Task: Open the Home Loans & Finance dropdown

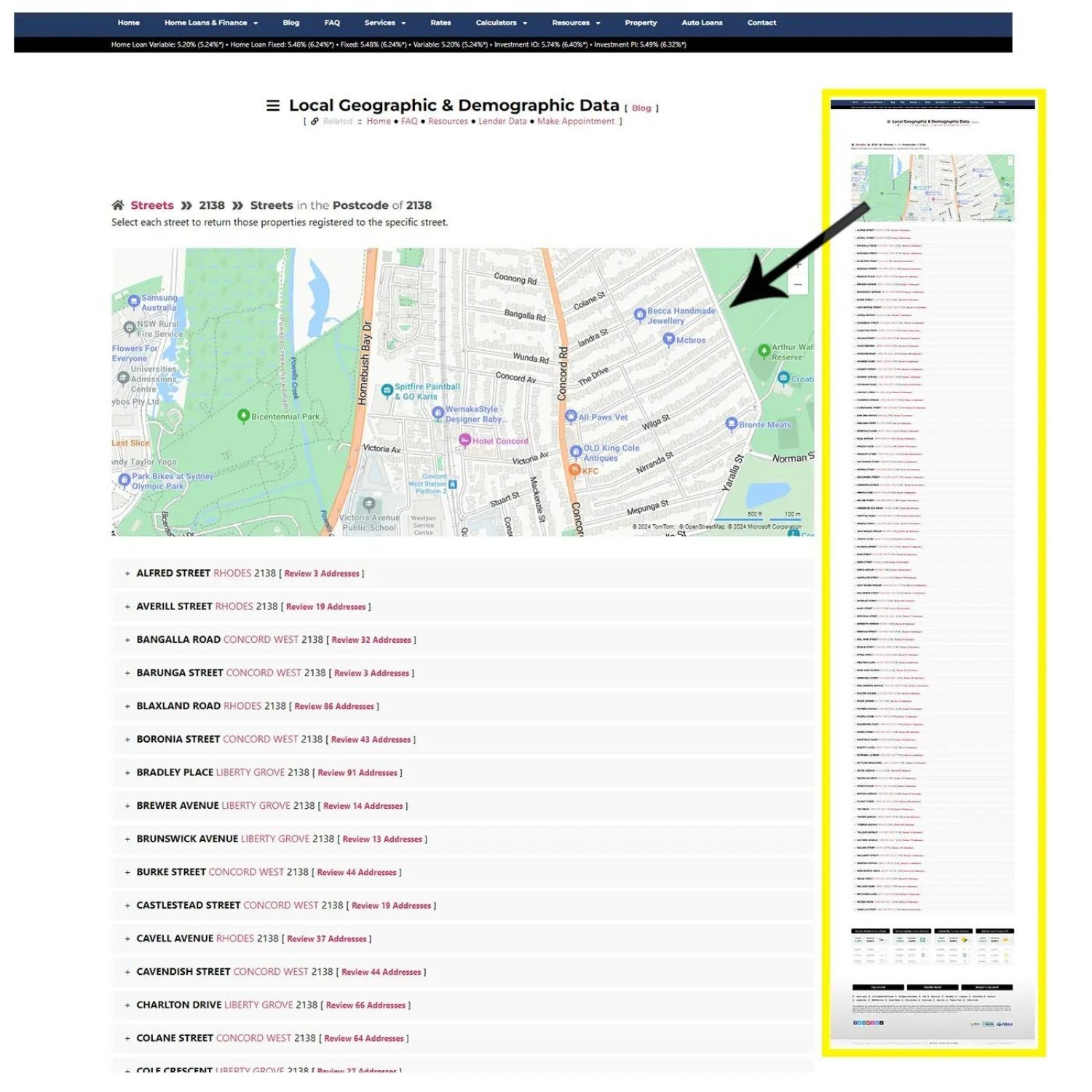Action: [210, 23]
